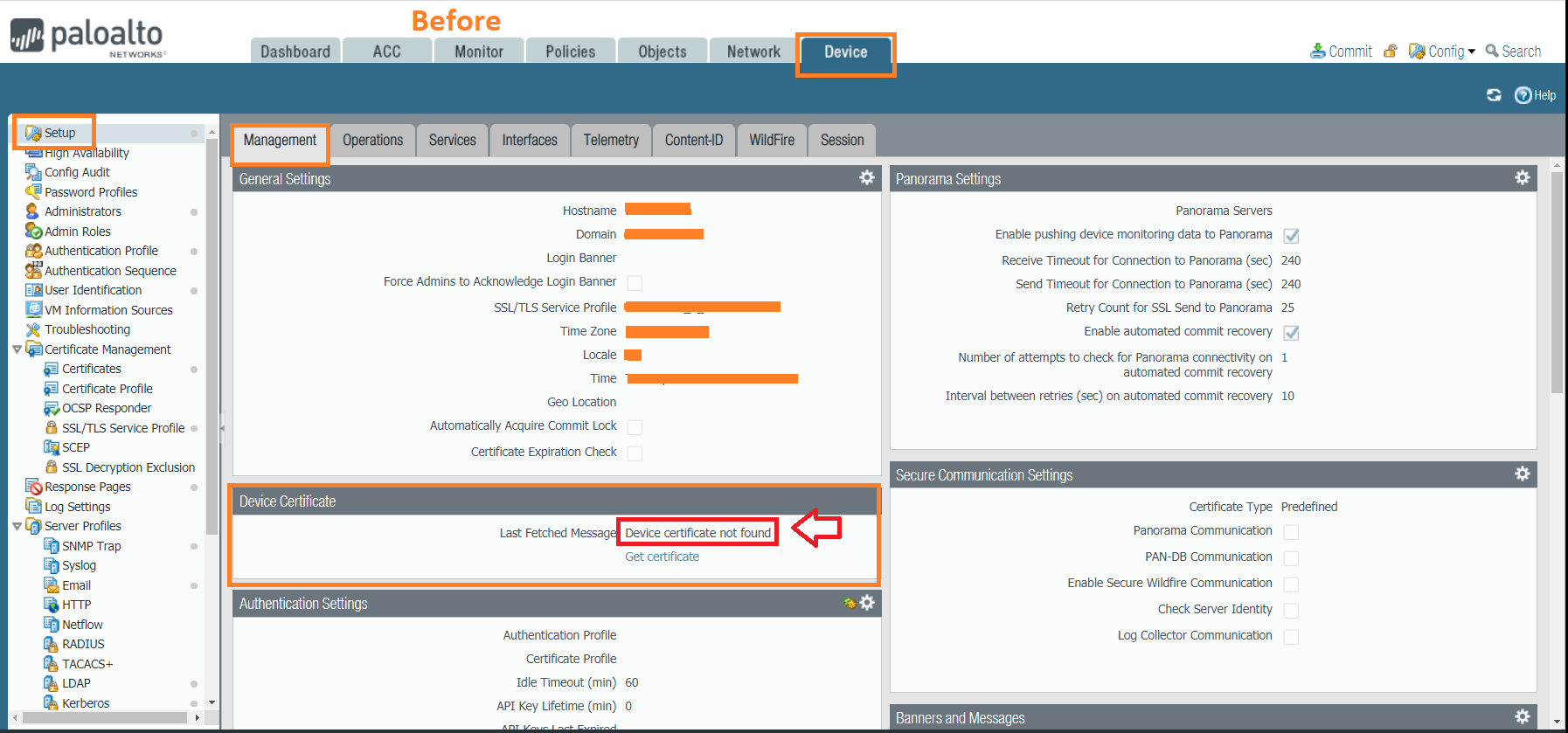
Task: Click the Admin Roles icon
Action: pyautogui.click(x=33, y=231)
